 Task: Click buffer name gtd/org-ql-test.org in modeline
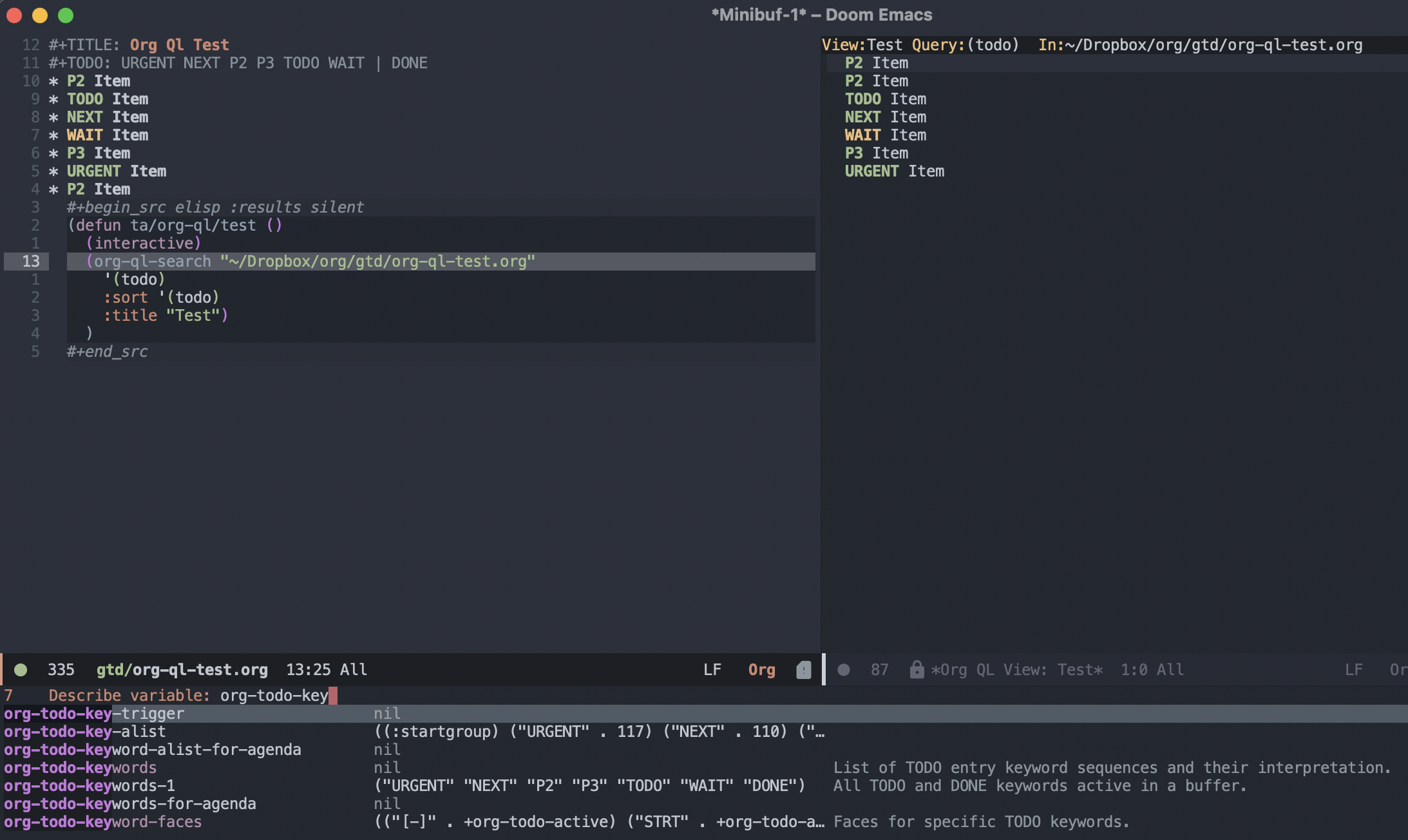pyautogui.click(x=182, y=670)
